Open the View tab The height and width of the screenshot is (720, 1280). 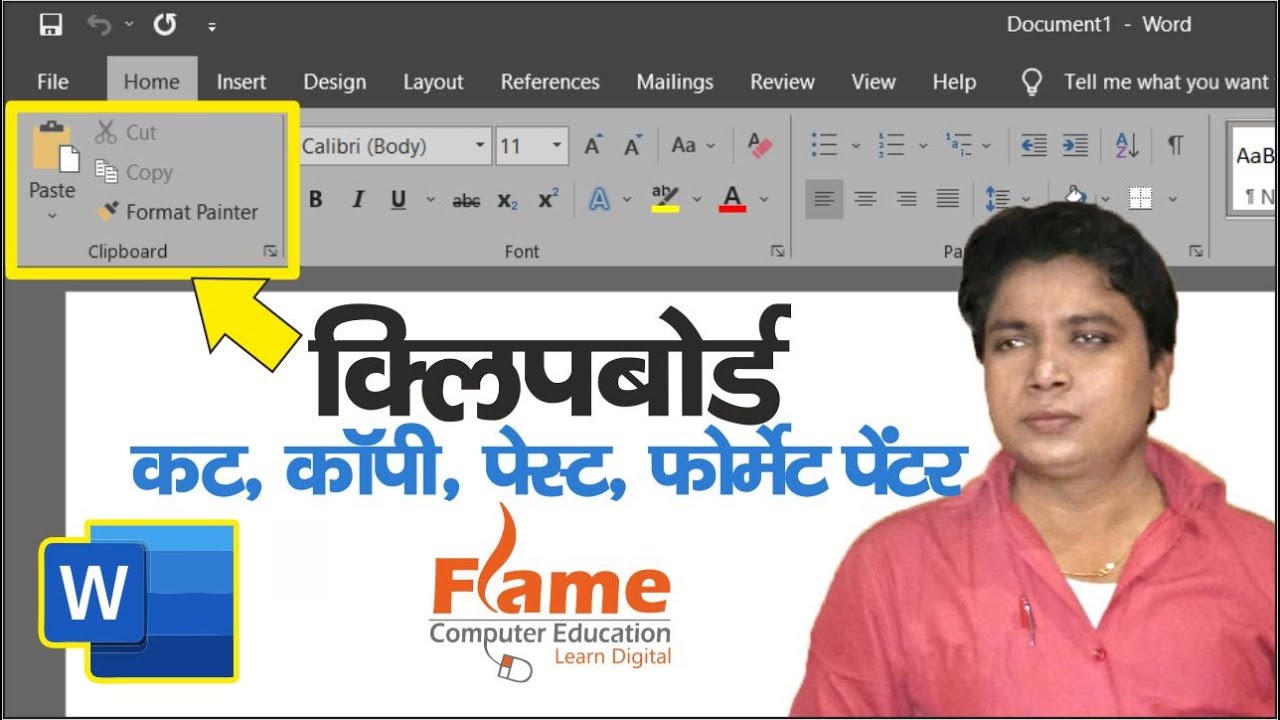tap(873, 82)
